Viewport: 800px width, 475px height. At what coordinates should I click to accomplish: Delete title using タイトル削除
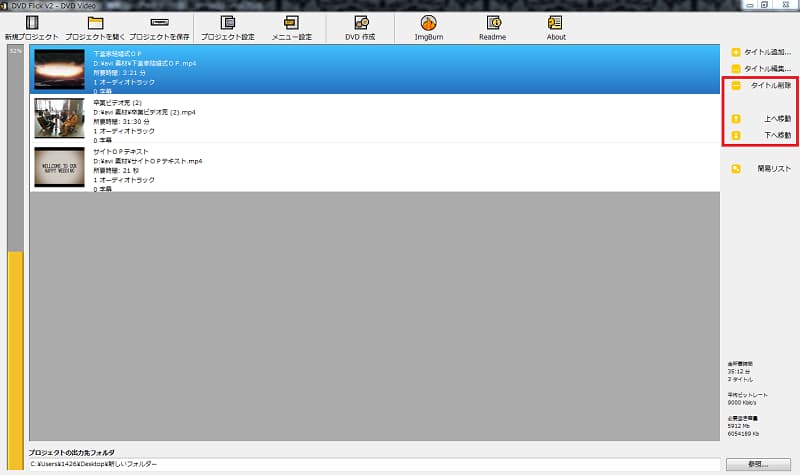[x=761, y=85]
